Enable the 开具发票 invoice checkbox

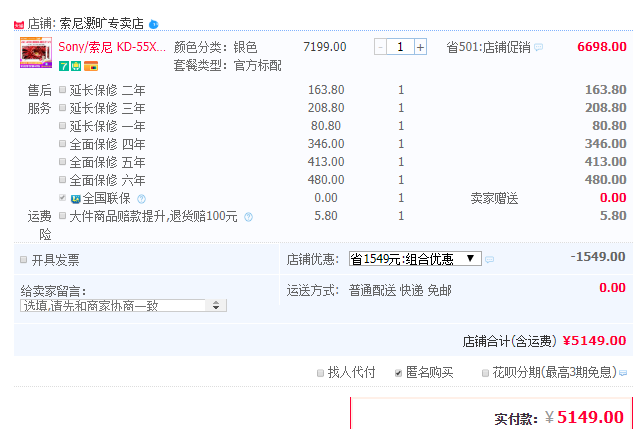(x=24, y=259)
